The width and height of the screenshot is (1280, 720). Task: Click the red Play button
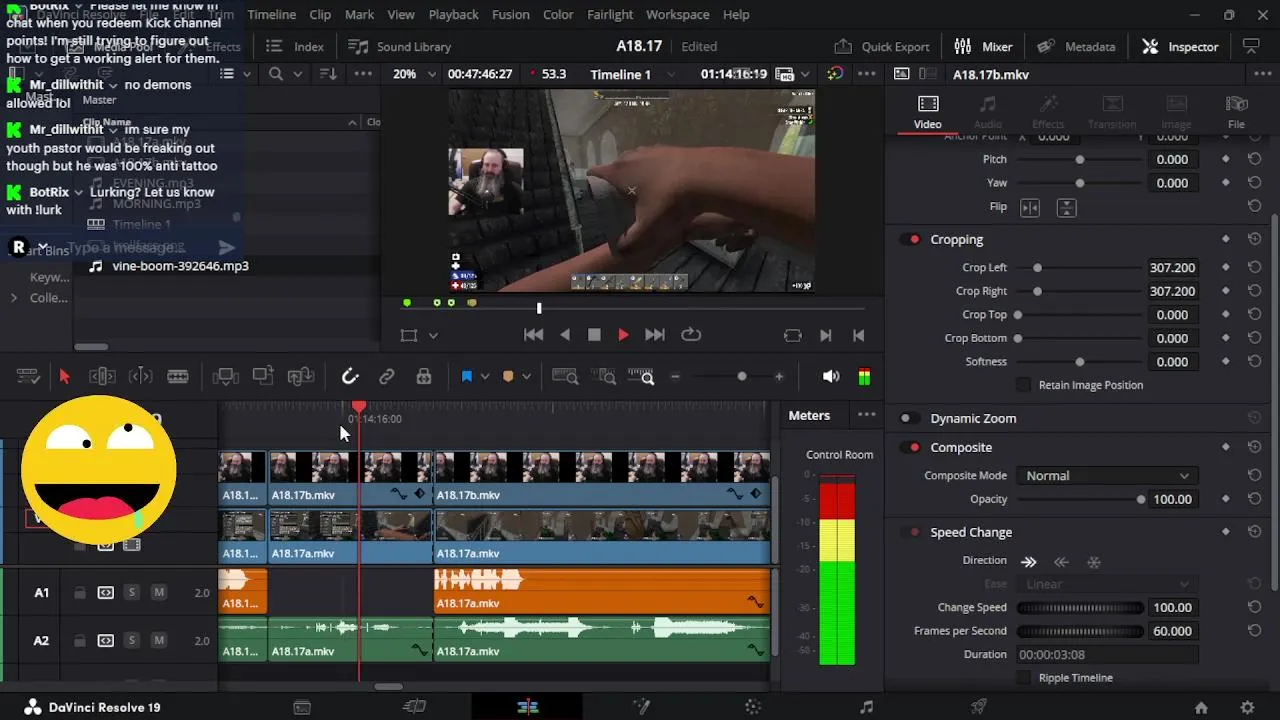tap(623, 335)
